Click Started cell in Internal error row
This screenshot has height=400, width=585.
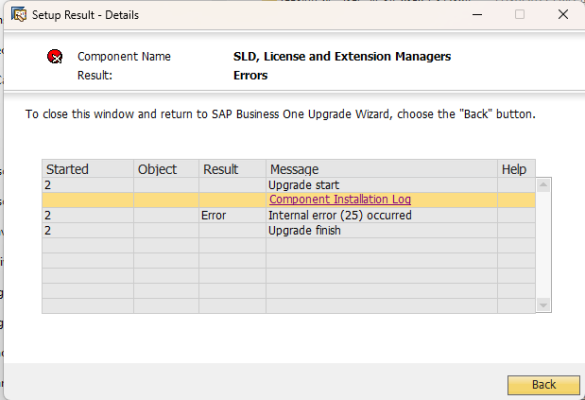click(88, 215)
